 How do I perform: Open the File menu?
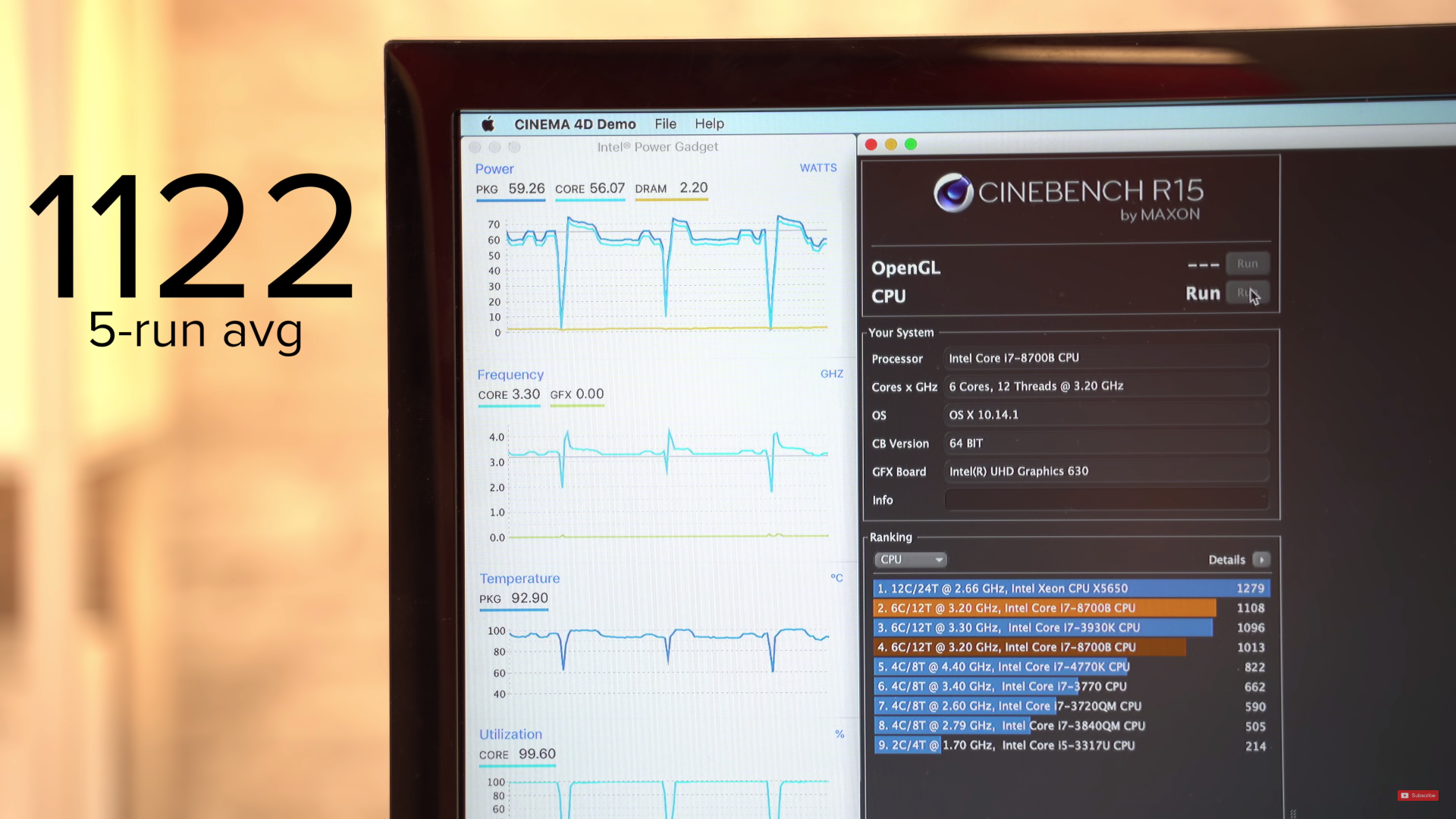tap(665, 124)
